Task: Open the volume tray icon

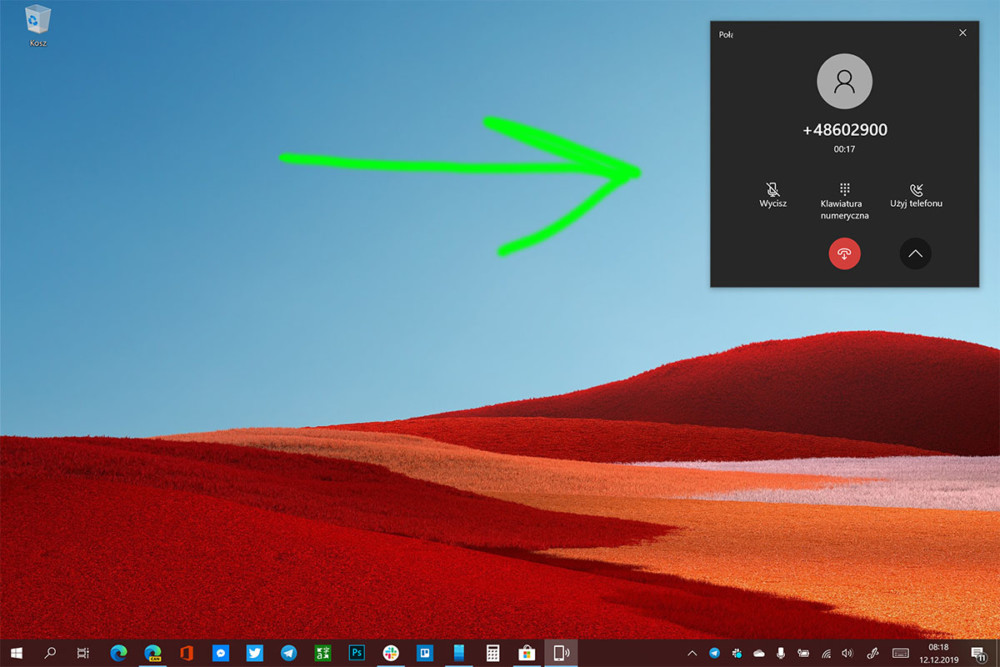Action: [848, 653]
